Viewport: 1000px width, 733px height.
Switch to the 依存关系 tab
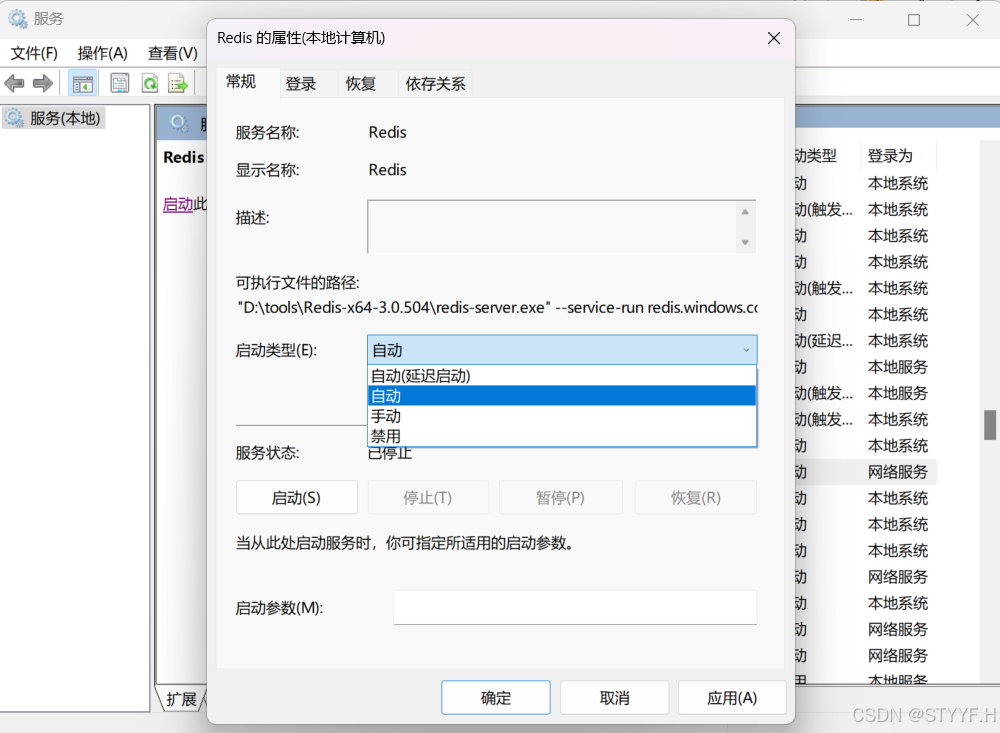(x=436, y=84)
